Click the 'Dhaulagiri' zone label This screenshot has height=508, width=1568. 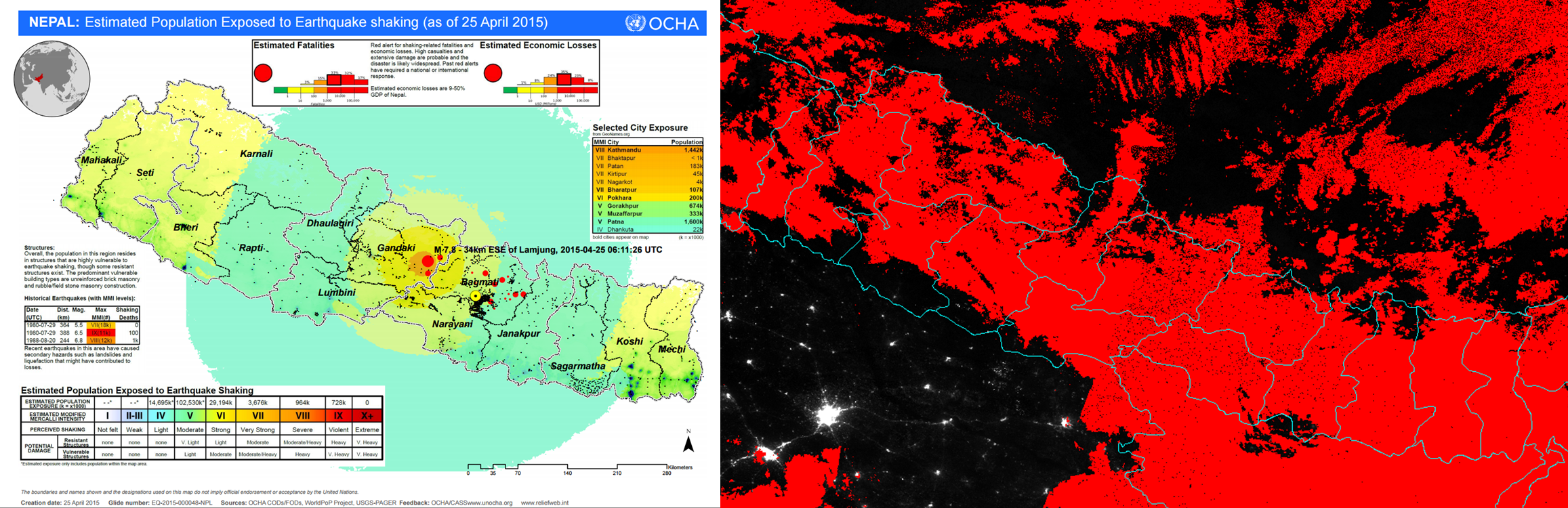(330, 223)
